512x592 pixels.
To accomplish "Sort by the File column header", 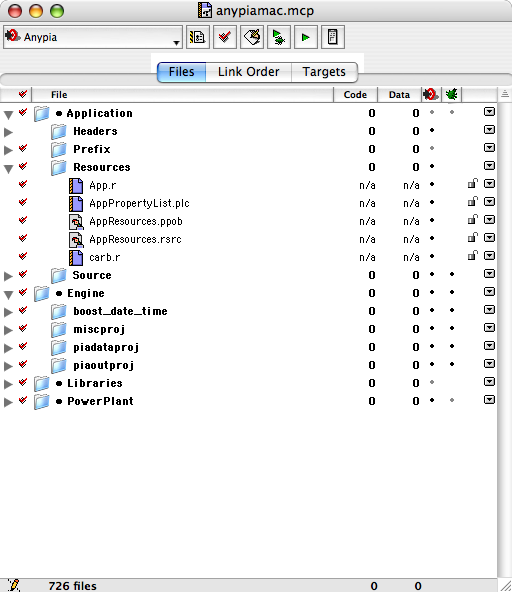I will click(x=182, y=94).
